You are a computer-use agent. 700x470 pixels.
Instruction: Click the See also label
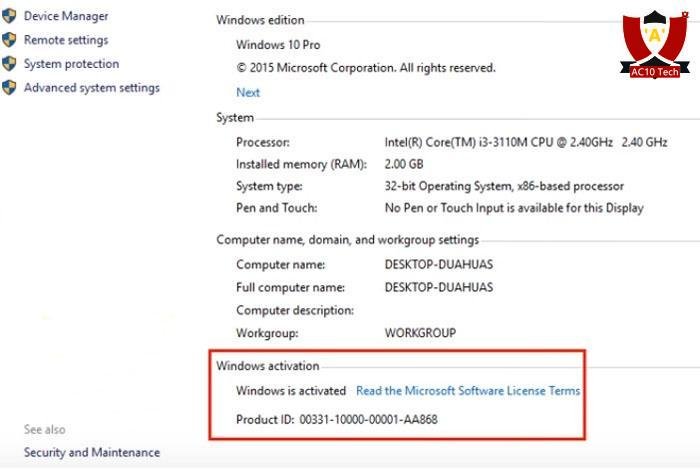pos(45,429)
